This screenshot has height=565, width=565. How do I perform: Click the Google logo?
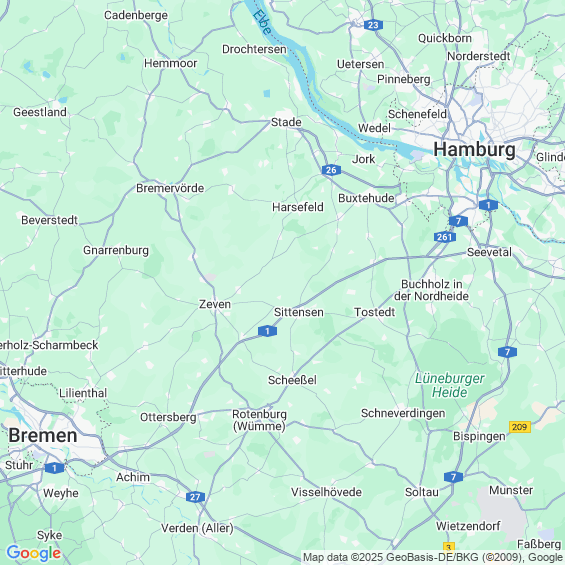[34, 553]
